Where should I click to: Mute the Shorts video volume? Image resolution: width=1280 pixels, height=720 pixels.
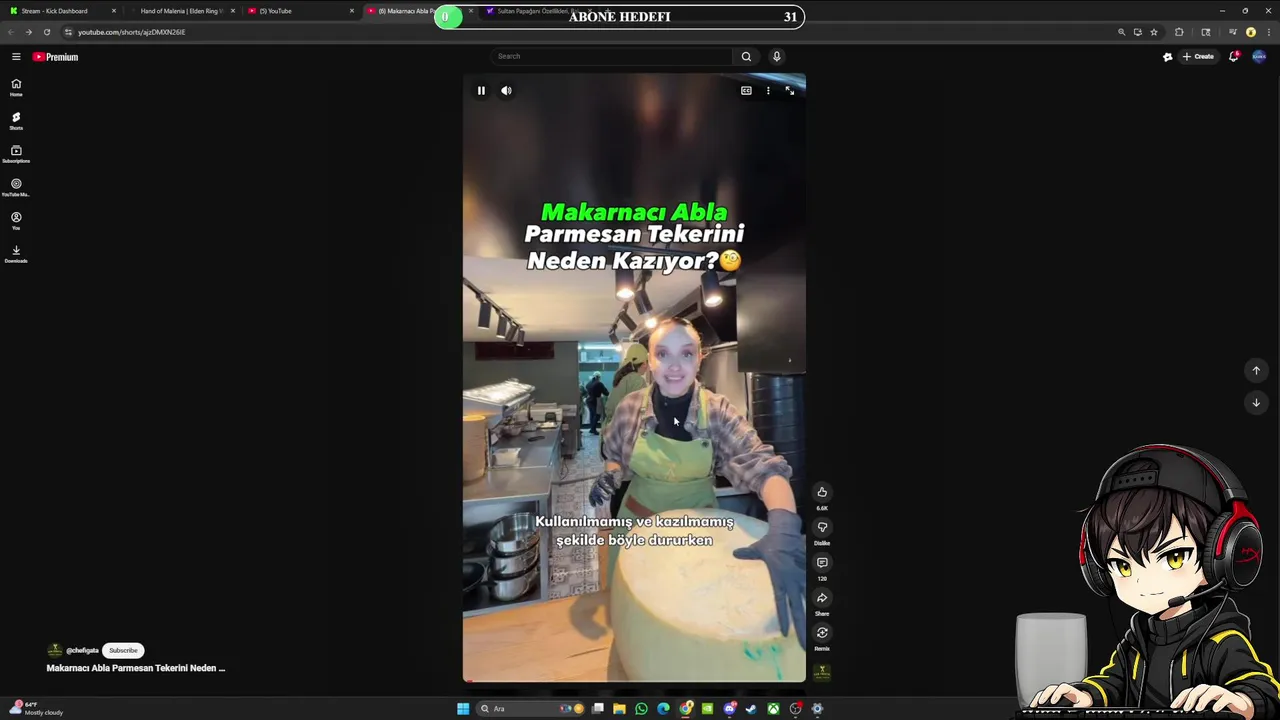506,90
